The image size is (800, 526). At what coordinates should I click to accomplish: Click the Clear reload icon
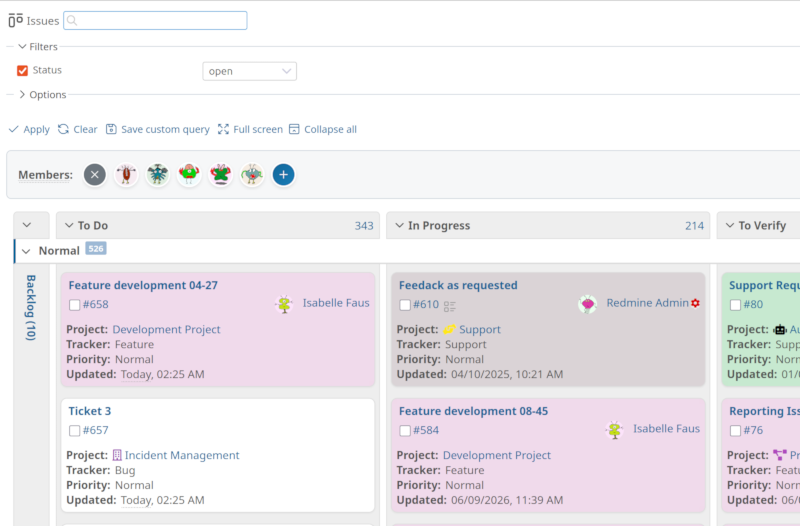point(63,129)
